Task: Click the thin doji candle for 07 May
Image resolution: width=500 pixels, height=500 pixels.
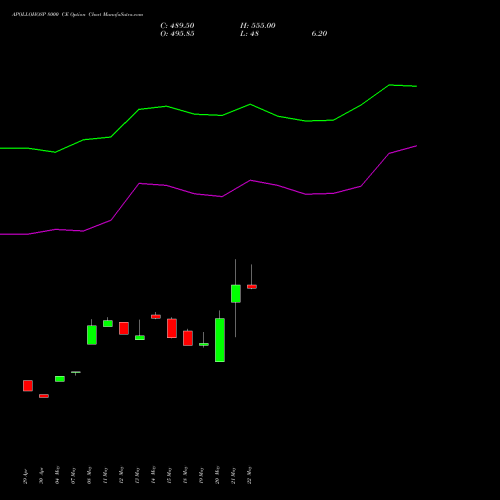Action: click(x=76, y=372)
